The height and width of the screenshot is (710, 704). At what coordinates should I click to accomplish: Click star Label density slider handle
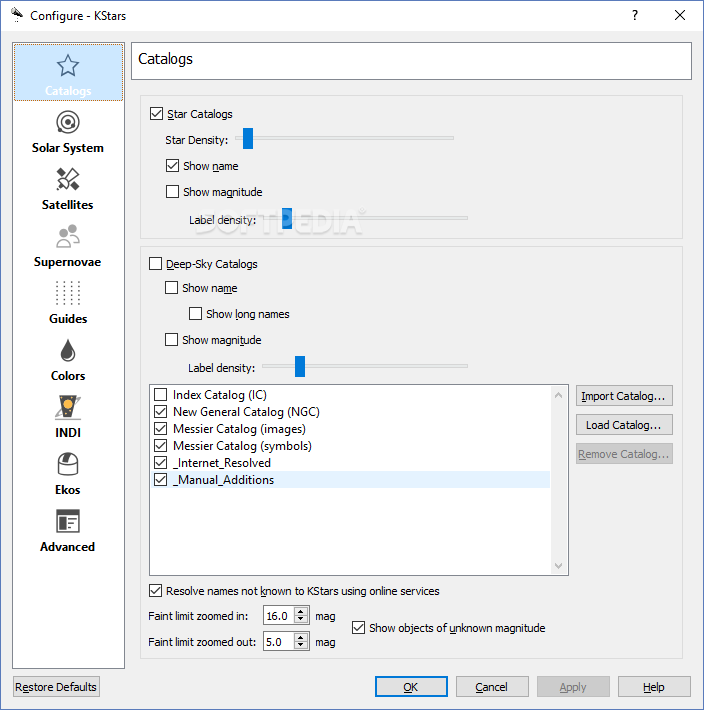click(287, 218)
